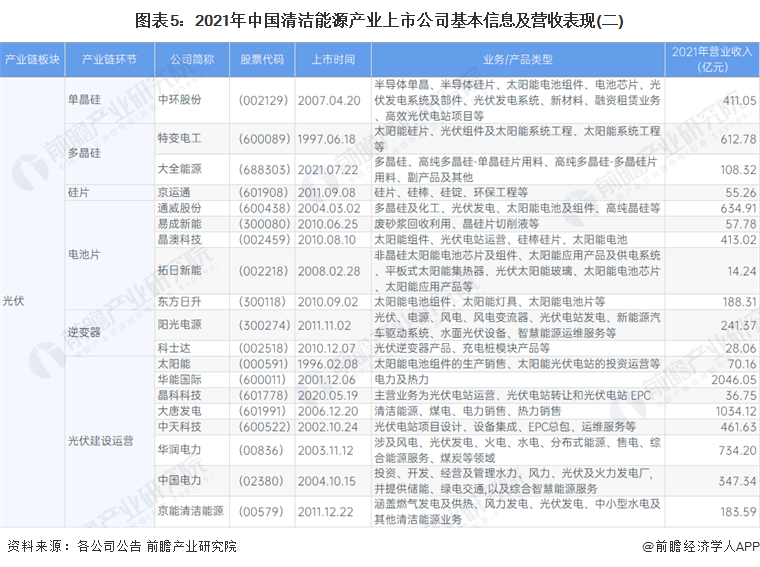Click stock code (600089)
Screen dimensions: 760x567
pos(264,139)
